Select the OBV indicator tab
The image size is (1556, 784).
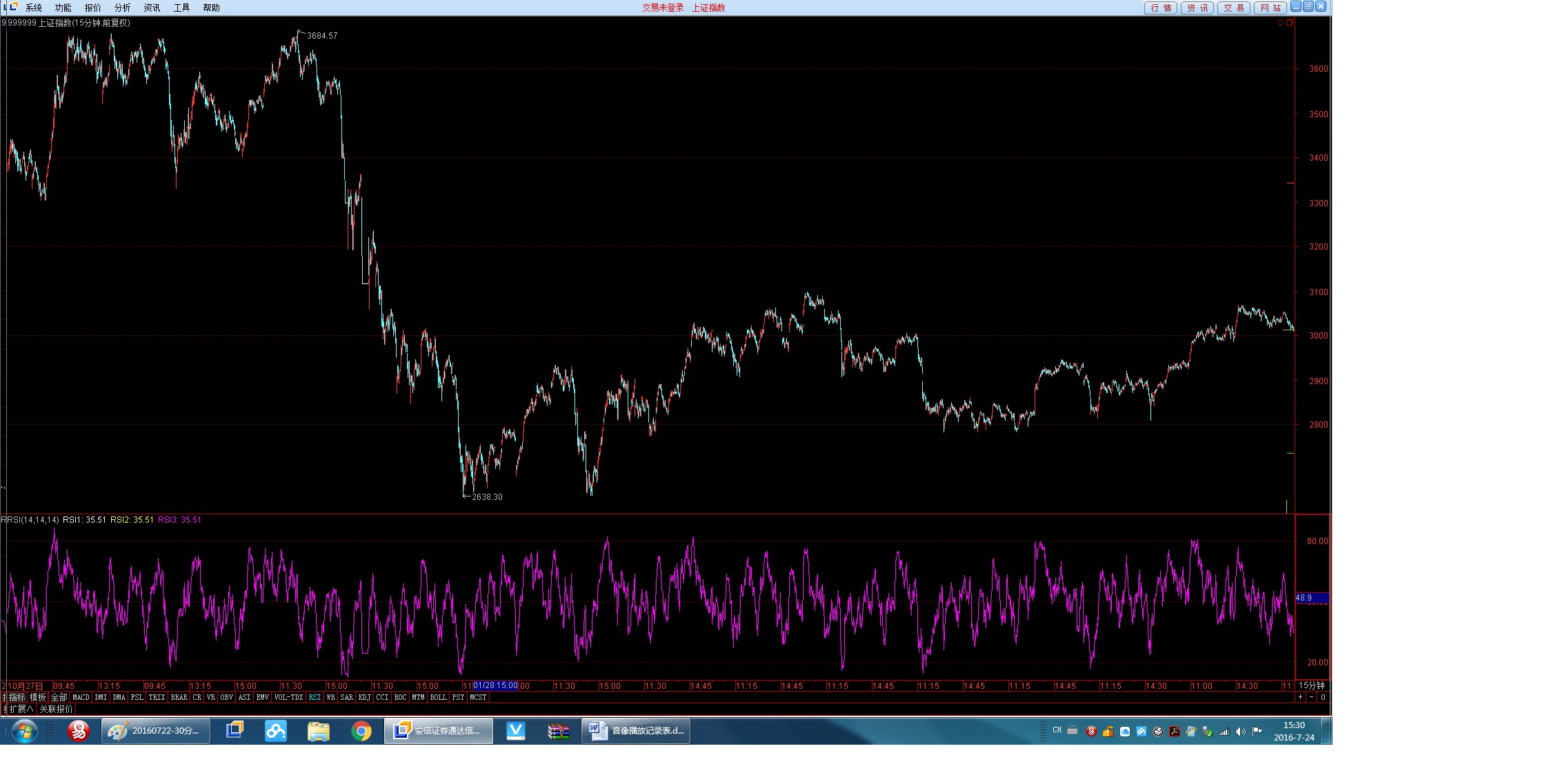(226, 697)
